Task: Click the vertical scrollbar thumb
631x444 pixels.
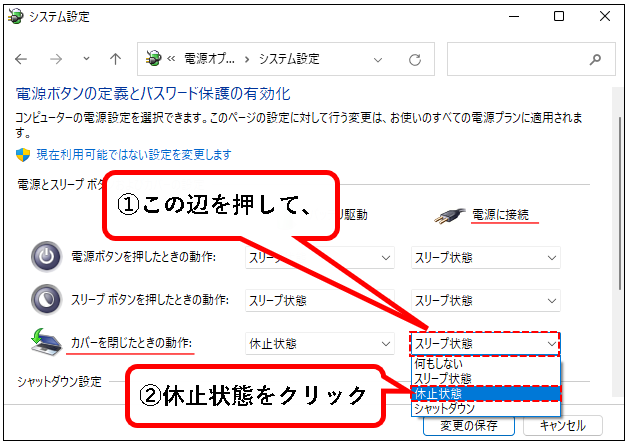Action: point(620,203)
